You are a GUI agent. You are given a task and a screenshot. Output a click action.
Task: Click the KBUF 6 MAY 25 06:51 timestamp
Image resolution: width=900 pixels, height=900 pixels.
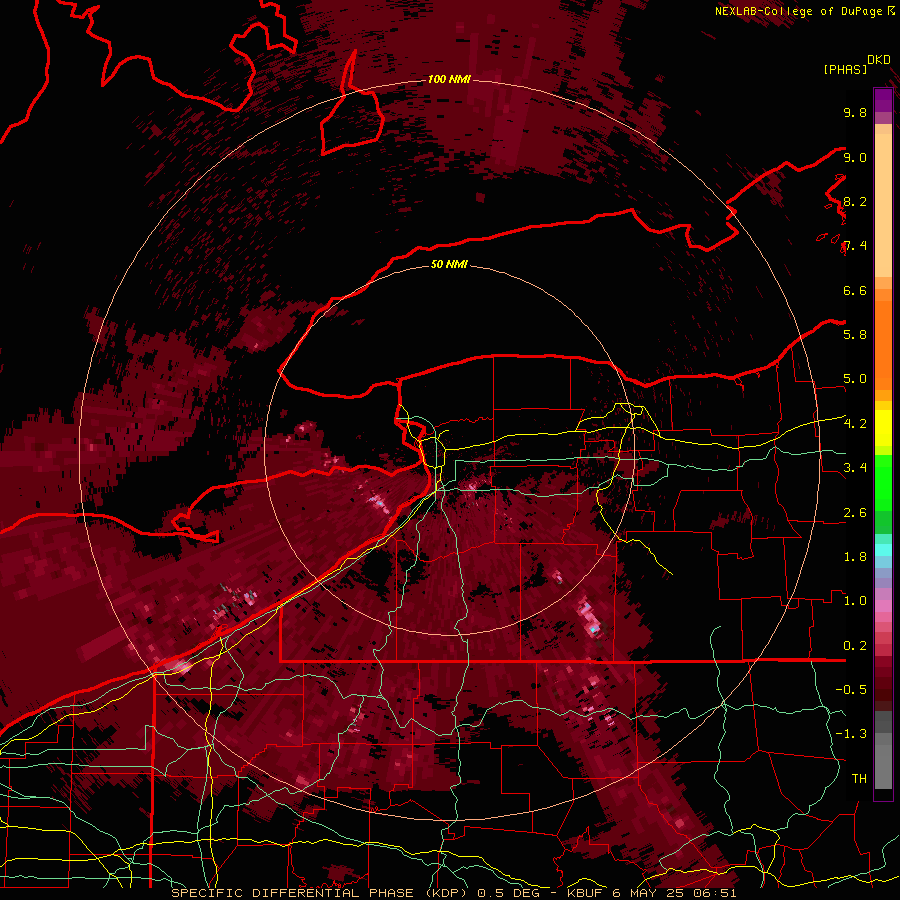pyautogui.click(x=651, y=893)
